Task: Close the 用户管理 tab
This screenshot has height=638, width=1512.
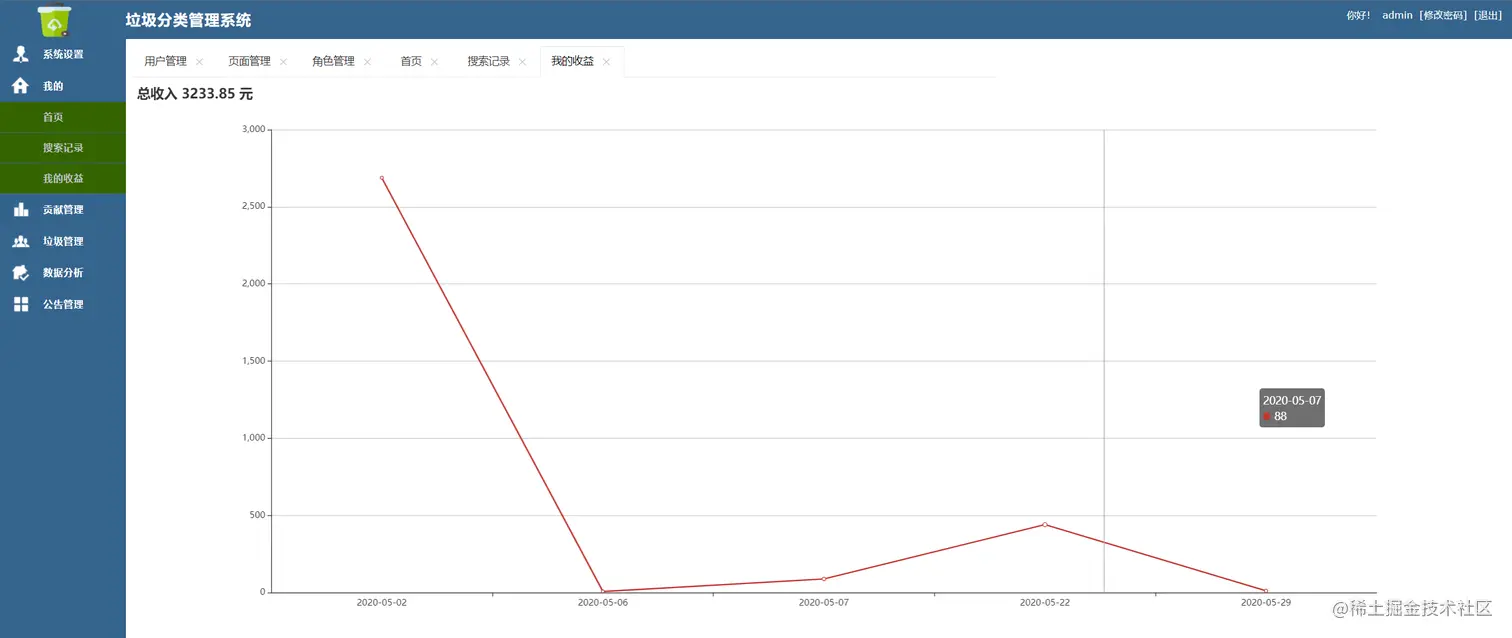Action: click(x=199, y=62)
